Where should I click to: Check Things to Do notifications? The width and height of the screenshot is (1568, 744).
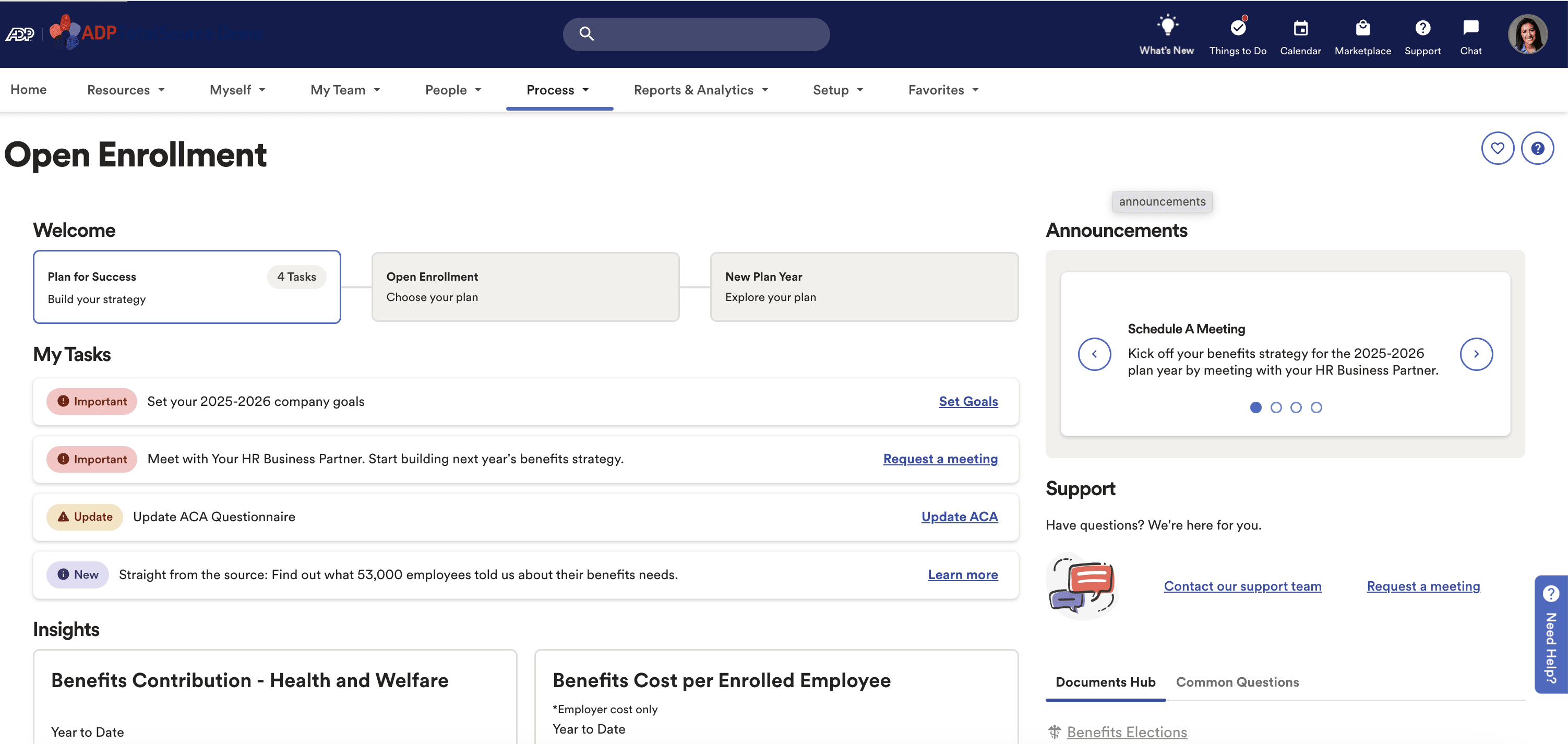click(x=1238, y=28)
